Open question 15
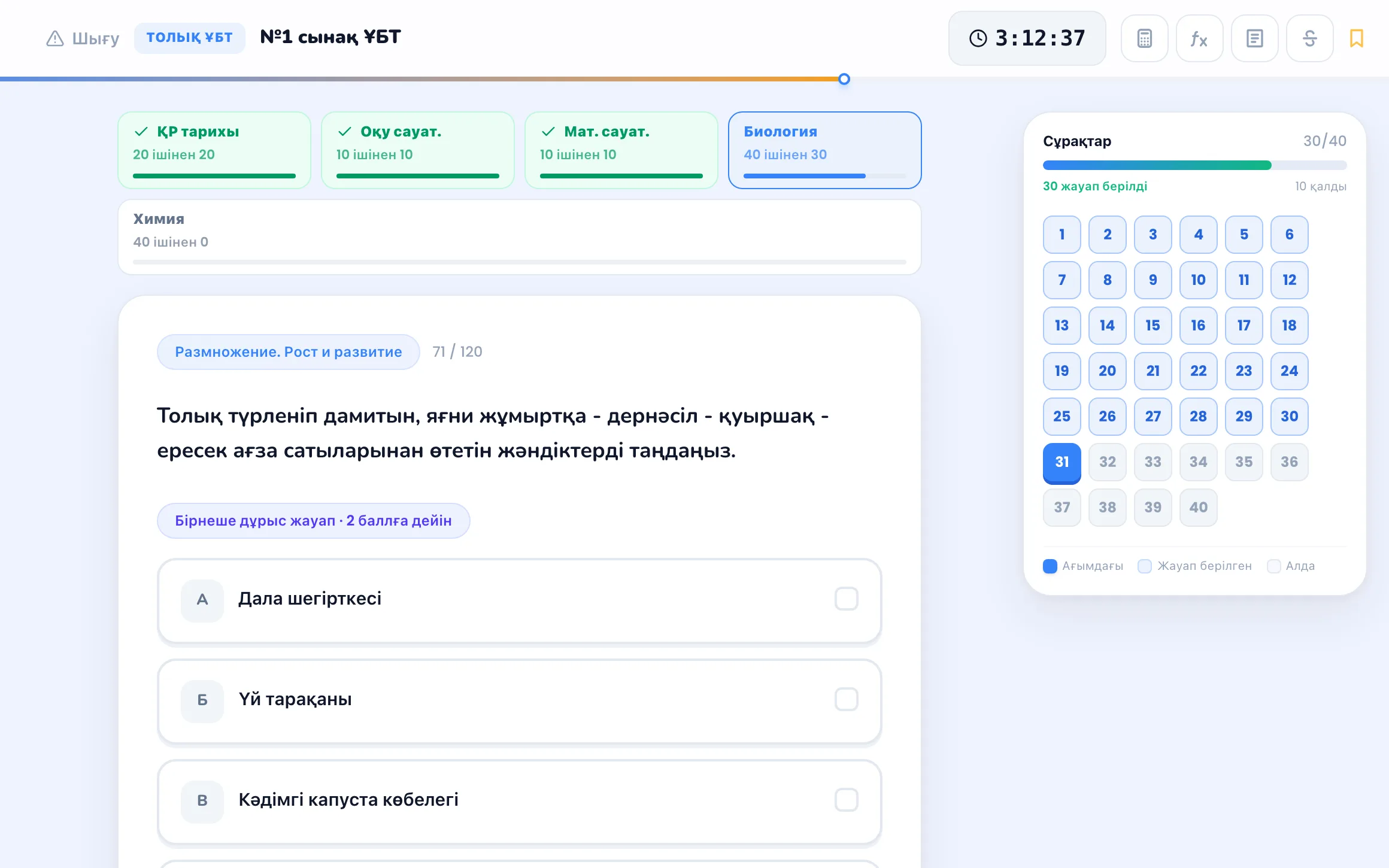1389x868 pixels. (x=1153, y=326)
